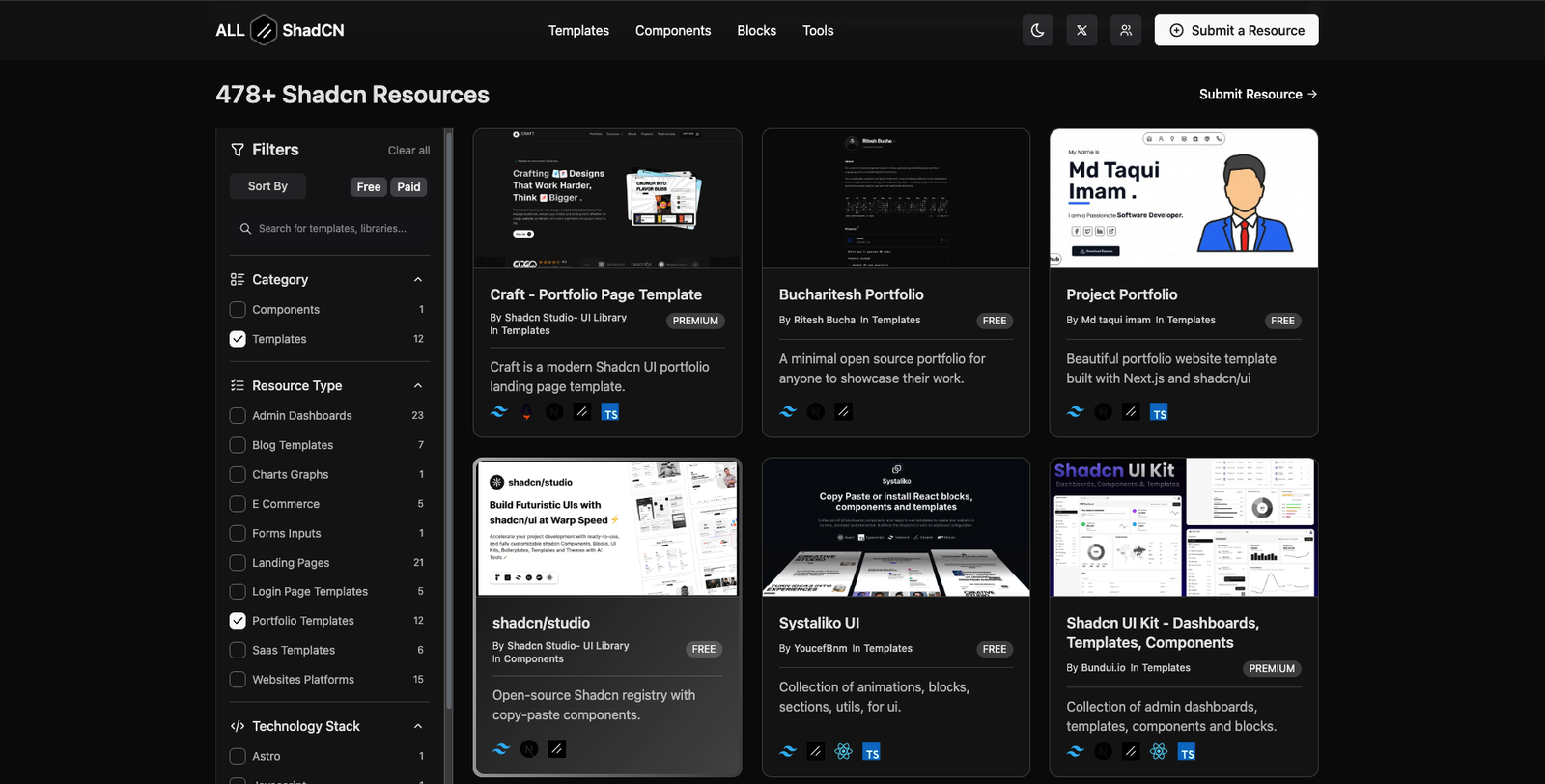This screenshot has width=1545, height=784.
Task: Check the E Commerce checkbox
Action: coord(238,504)
